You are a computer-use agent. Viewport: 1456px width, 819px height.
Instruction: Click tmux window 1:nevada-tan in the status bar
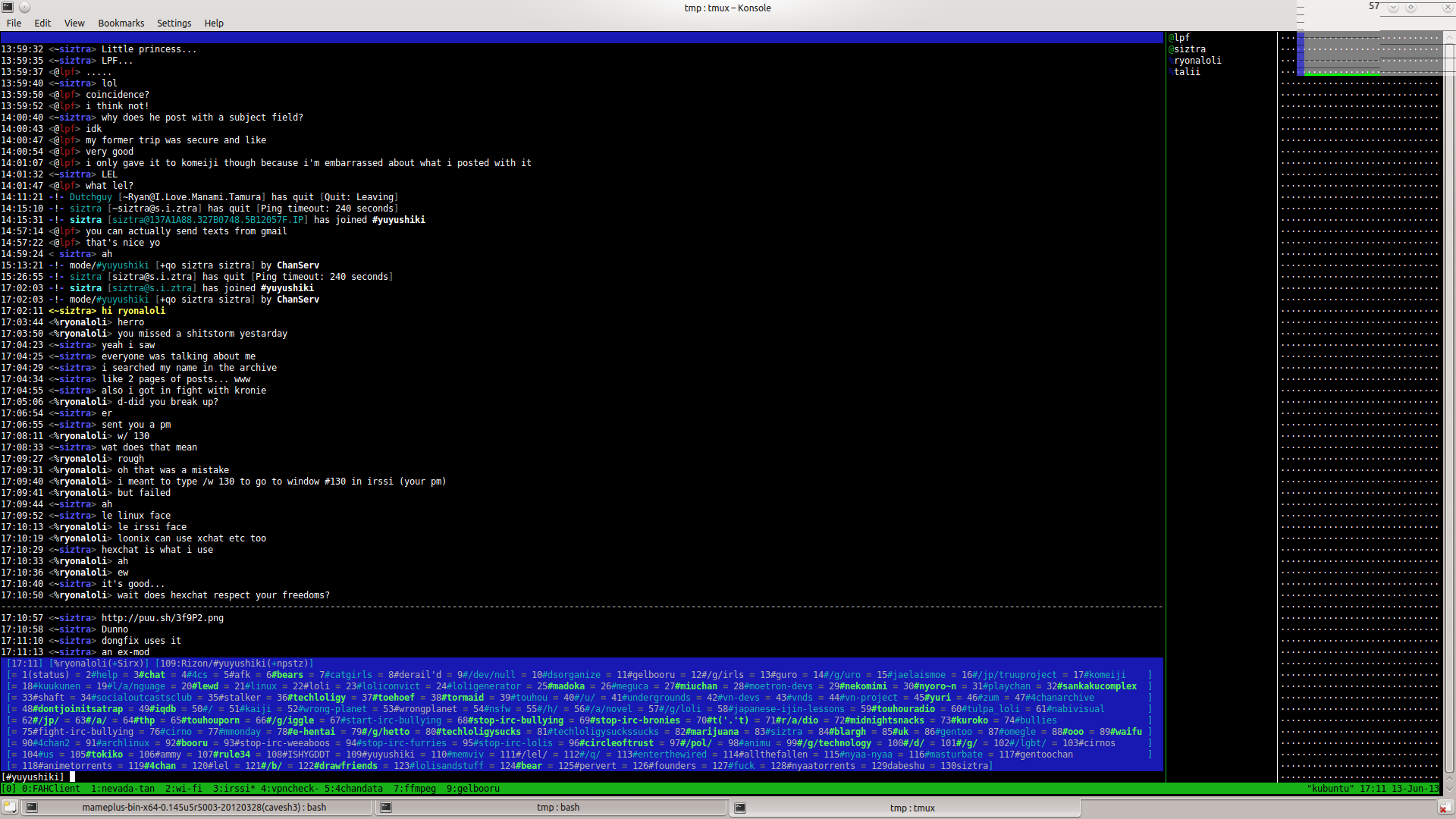coord(122,789)
